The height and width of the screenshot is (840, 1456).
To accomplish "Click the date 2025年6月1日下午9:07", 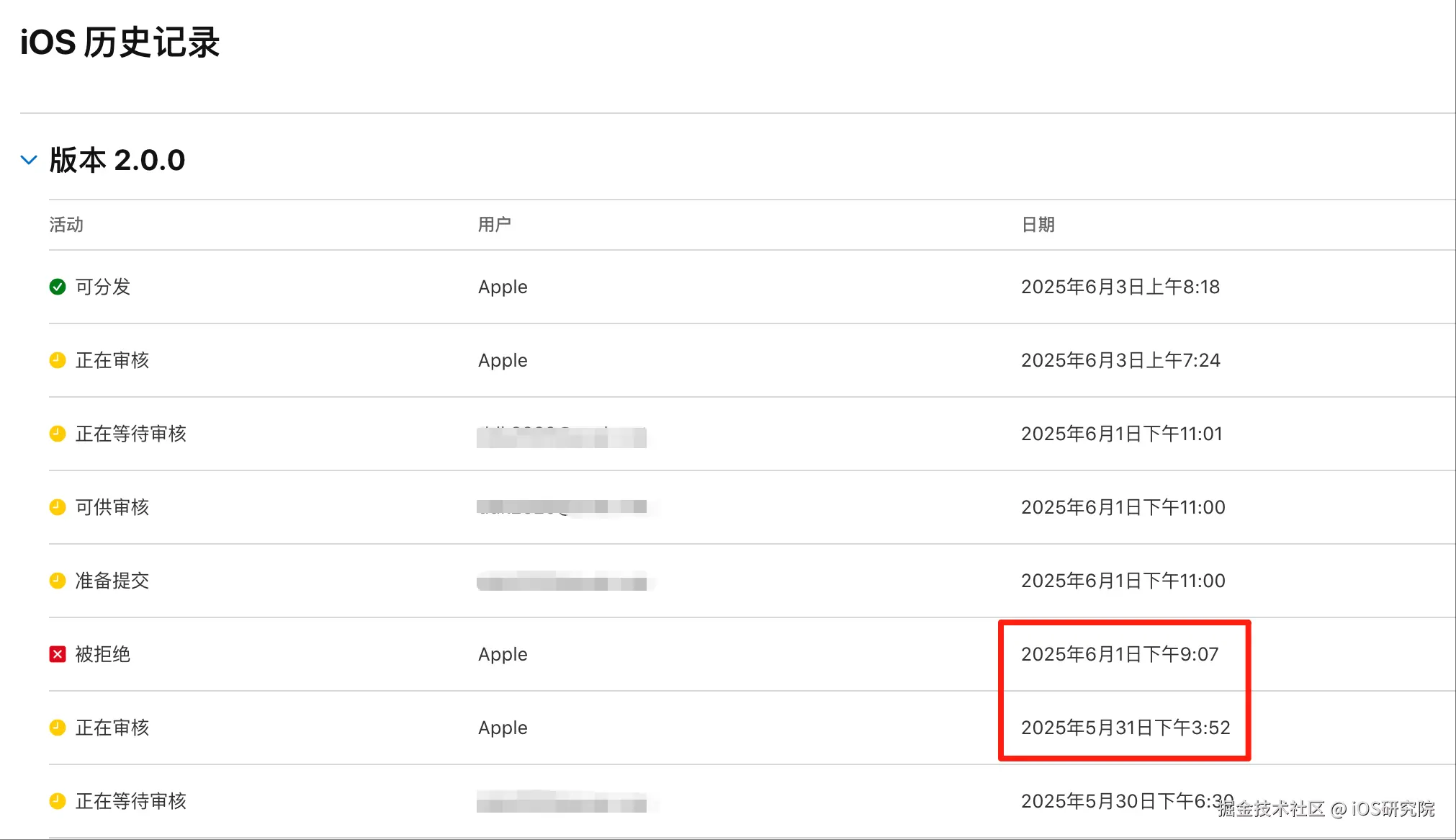I will pyautogui.click(x=1120, y=654).
